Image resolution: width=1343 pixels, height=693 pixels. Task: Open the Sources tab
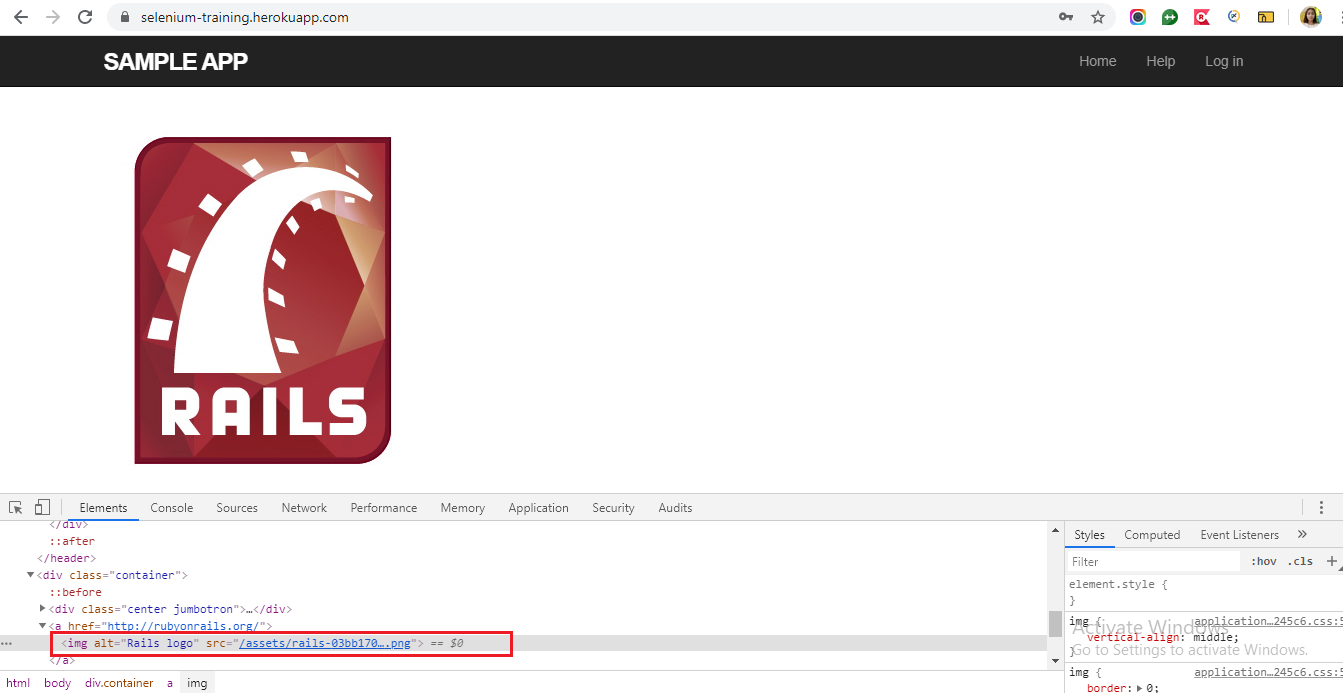(237, 508)
